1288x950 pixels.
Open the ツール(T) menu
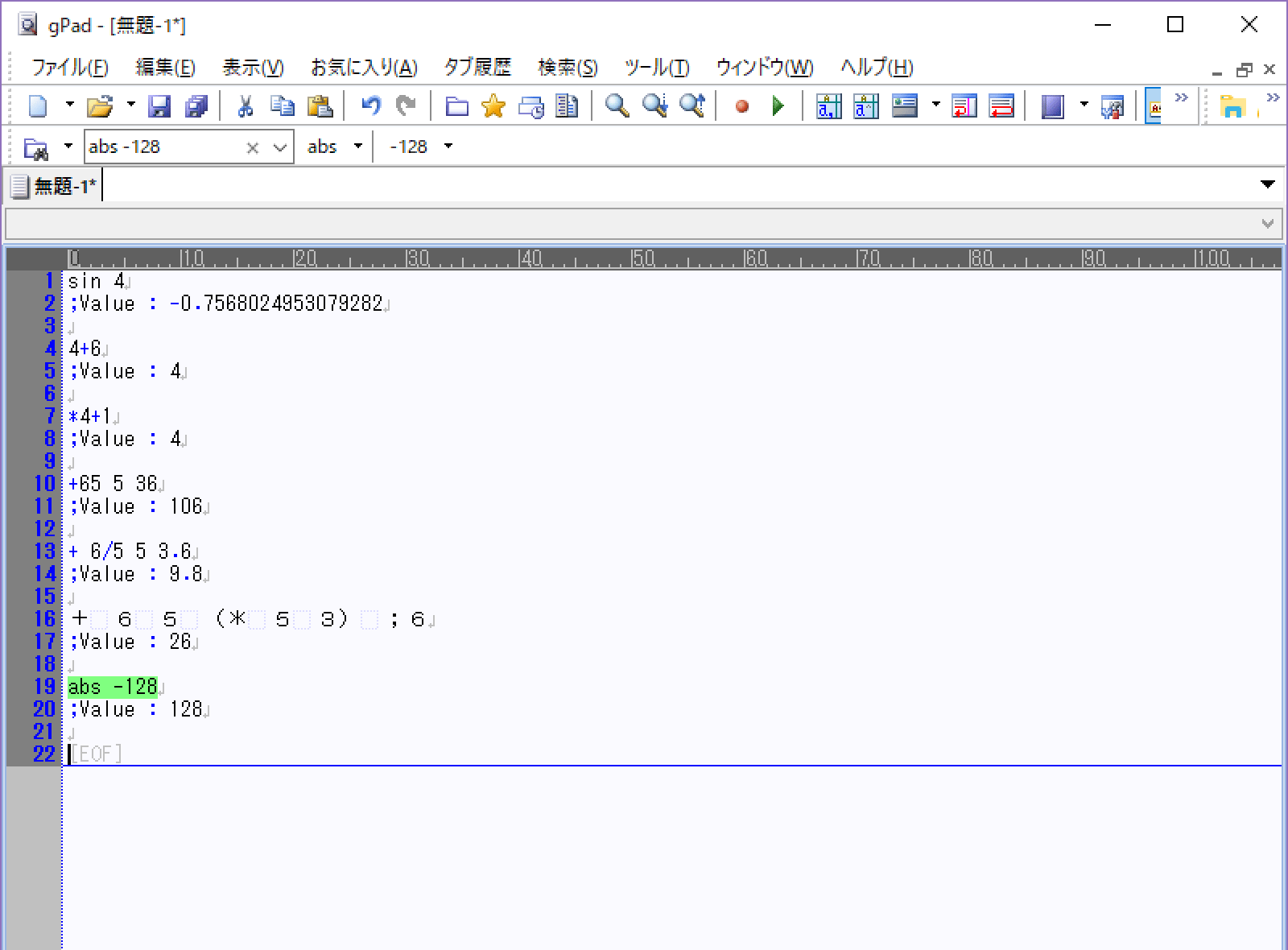(x=657, y=68)
